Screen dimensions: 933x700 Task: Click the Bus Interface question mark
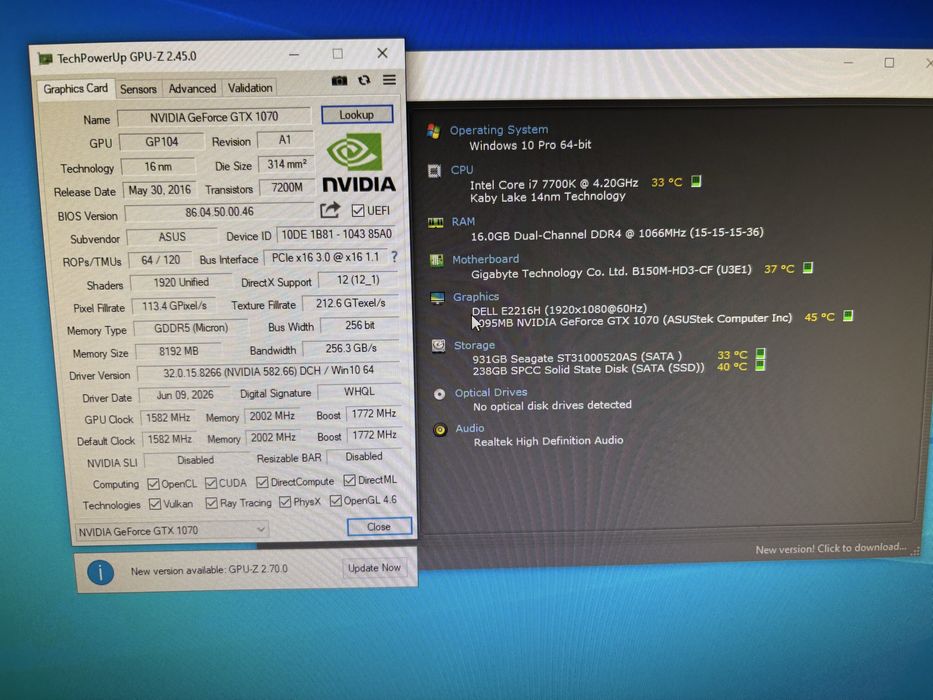394,257
